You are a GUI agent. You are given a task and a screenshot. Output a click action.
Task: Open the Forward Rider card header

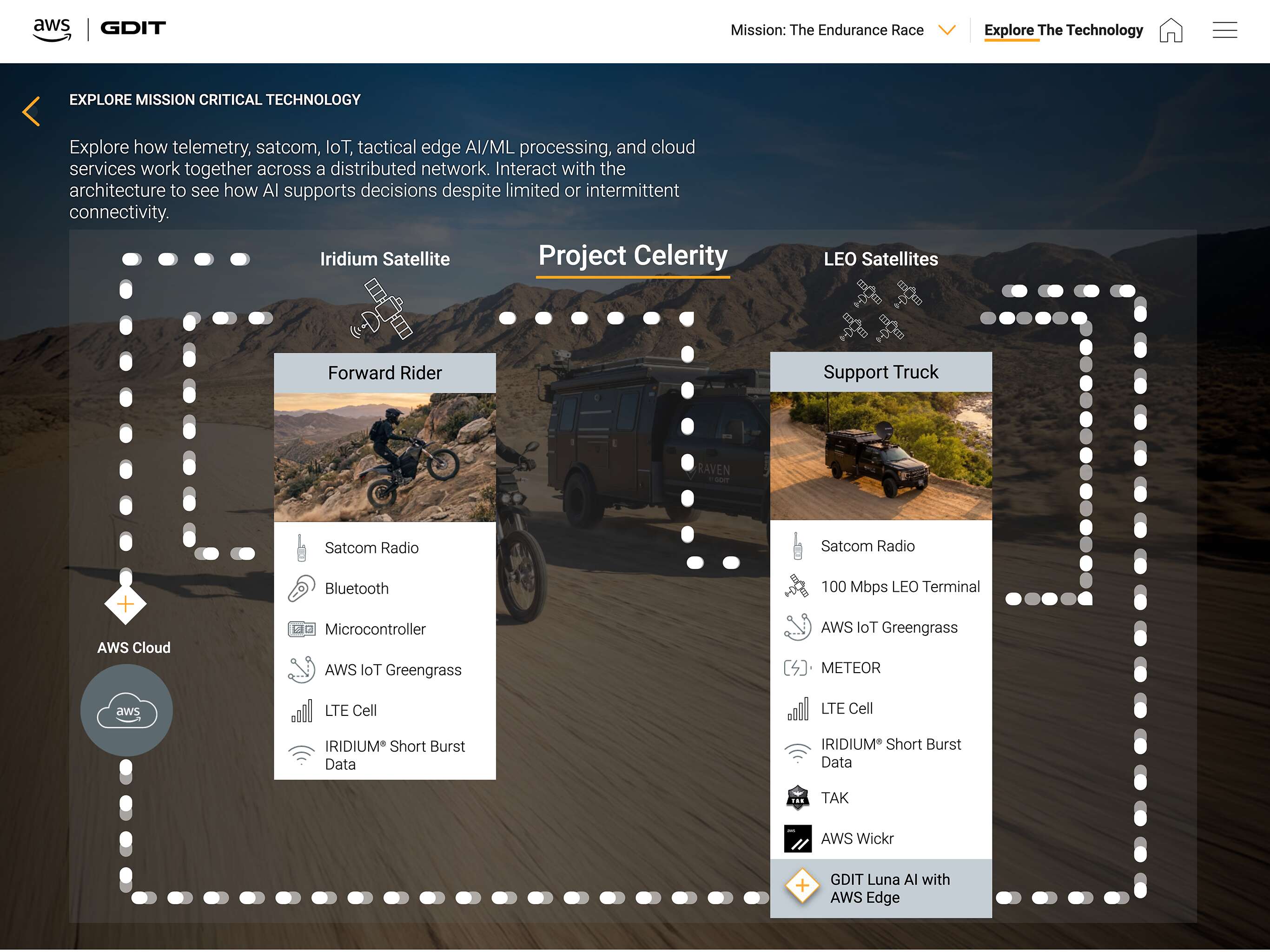pos(385,373)
